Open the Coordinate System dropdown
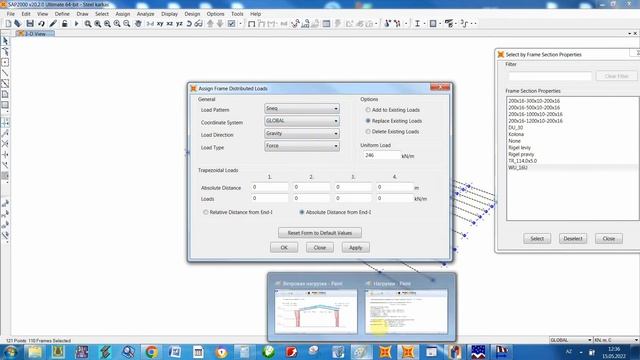Image resolution: width=640 pixels, height=360 pixels. tap(302, 121)
